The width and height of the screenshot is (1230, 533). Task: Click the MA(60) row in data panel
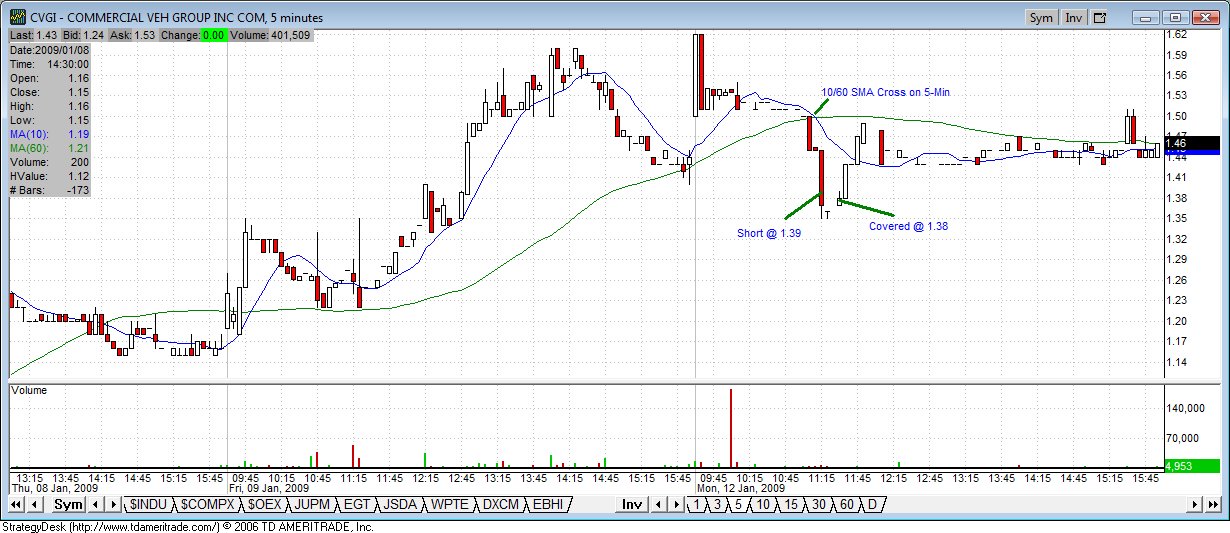(x=50, y=147)
